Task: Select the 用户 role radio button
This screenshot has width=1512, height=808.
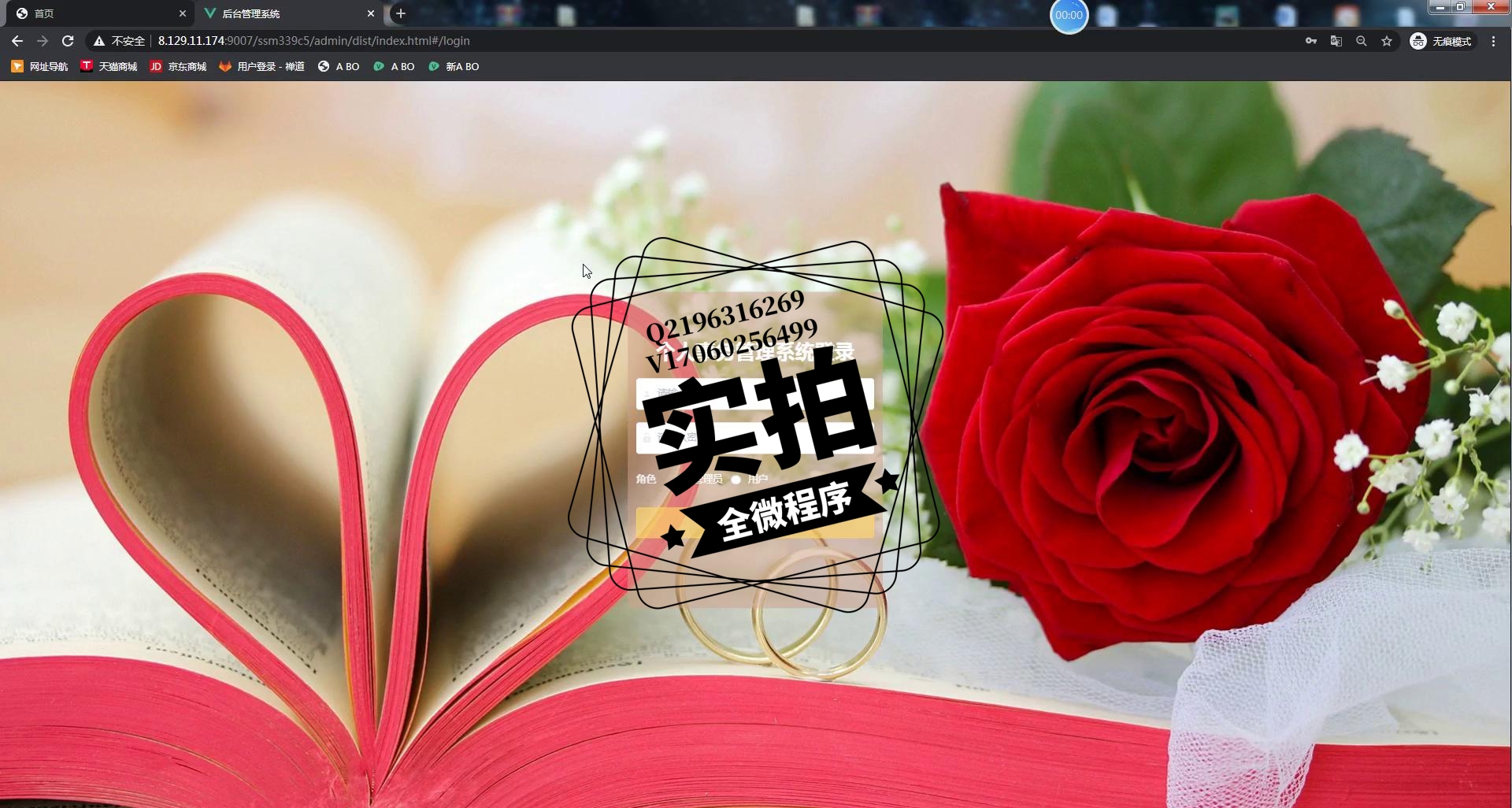Action: pos(736,480)
